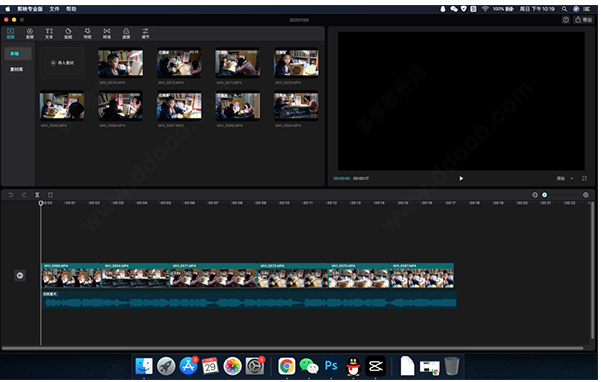Open QQ penguin app from the Dock
The width and height of the screenshot is (601, 382).
tap(353, 367)
